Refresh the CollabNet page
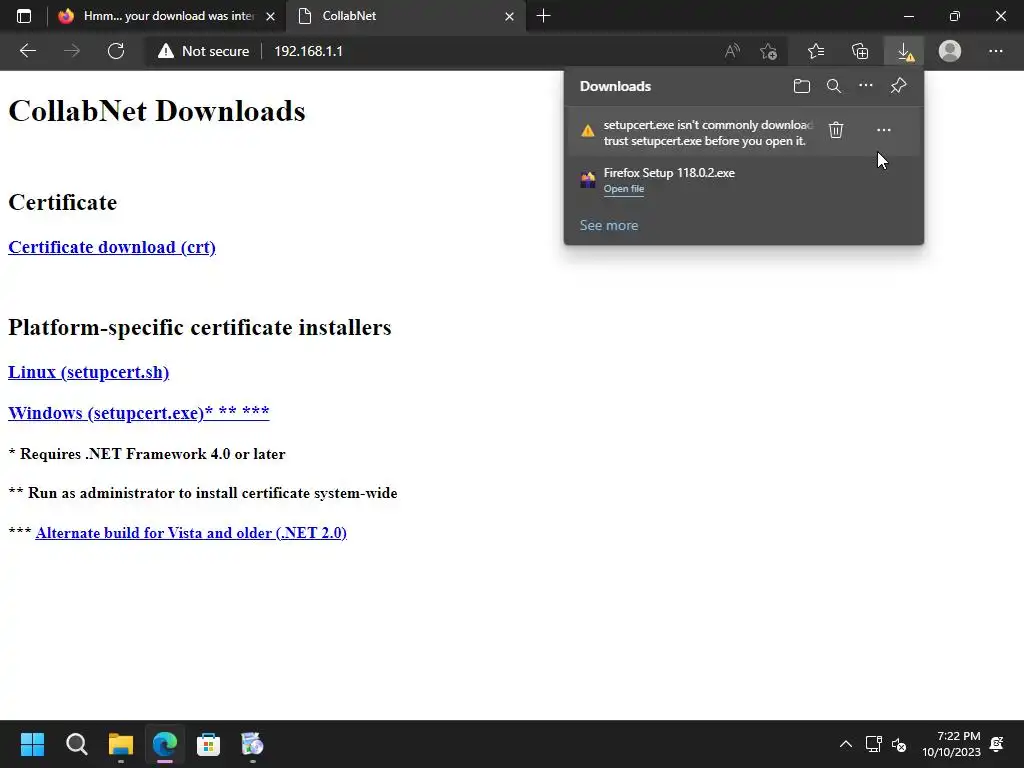 click(x=116, y=51)
